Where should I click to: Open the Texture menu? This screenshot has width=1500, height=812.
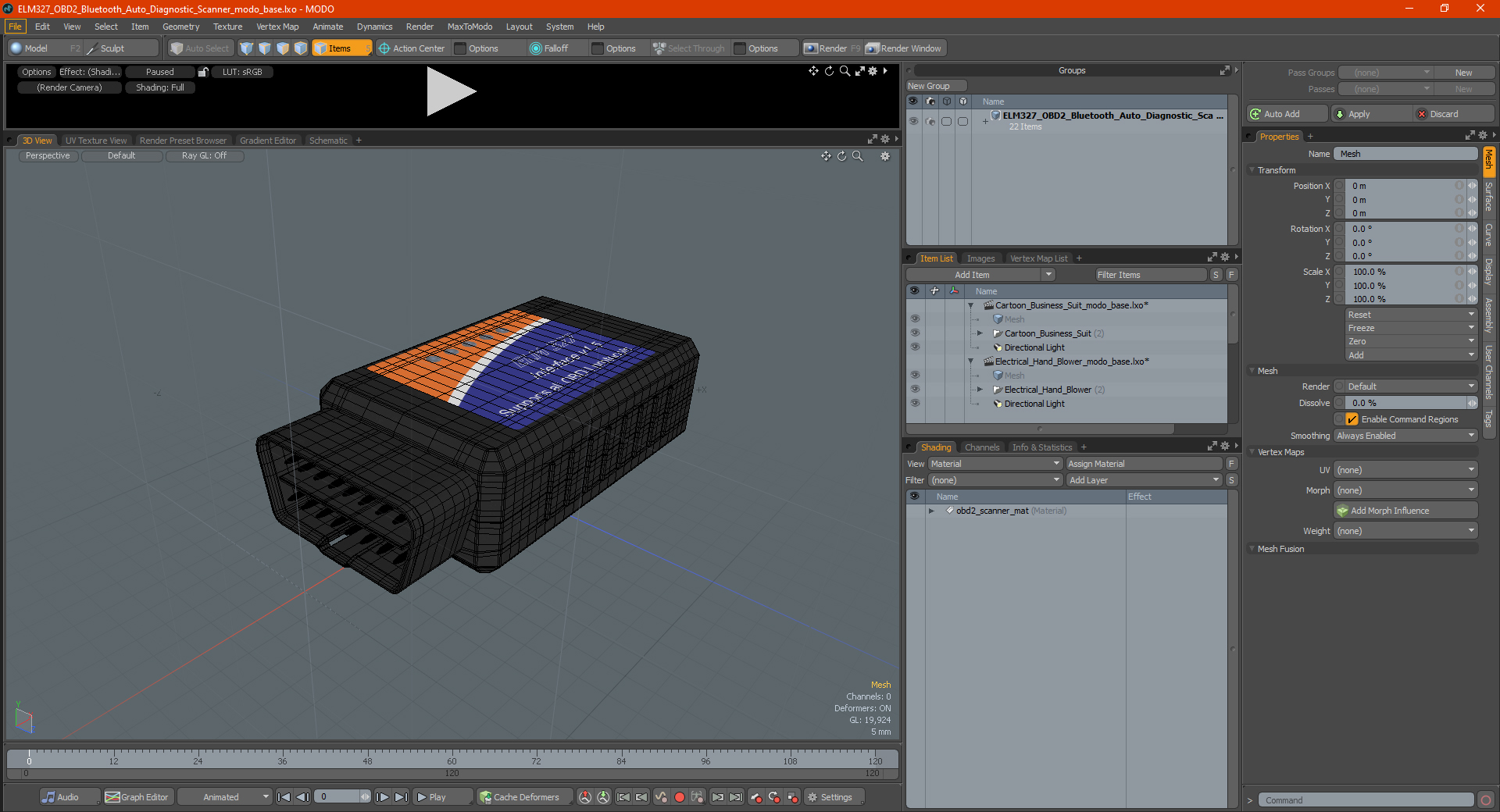tap(227, 27)
